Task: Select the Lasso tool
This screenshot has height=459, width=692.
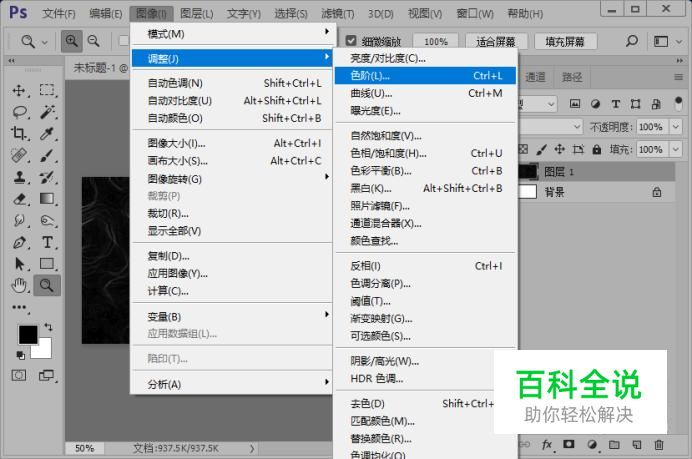Action: (x=19, y=112)
